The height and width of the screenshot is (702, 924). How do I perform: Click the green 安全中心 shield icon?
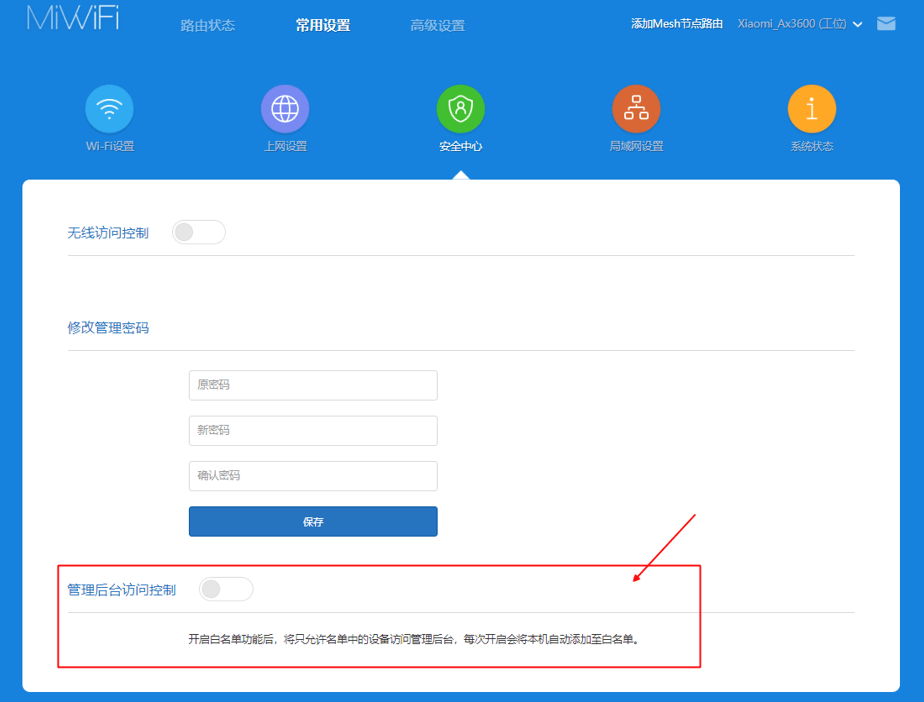[x=460, y=108]
